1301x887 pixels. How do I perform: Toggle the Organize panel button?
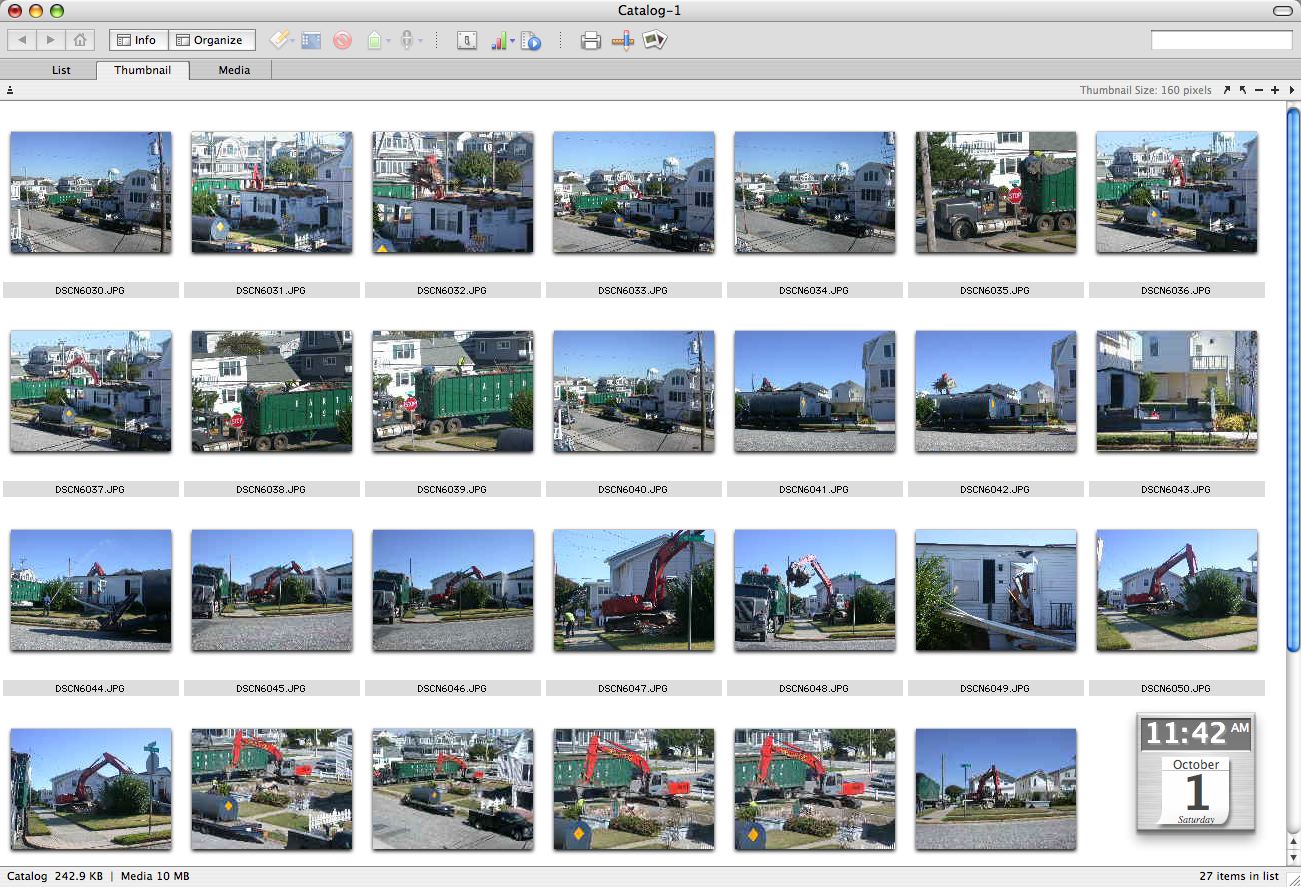(210, 40)
